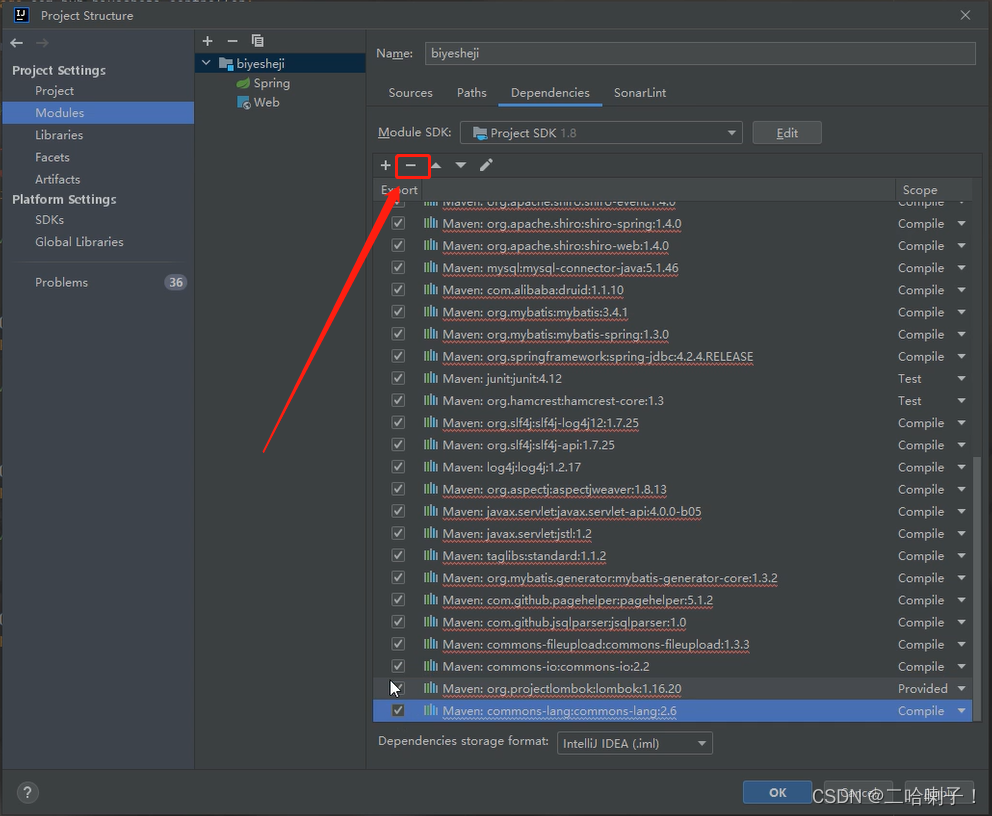Switch to the SonarLint tab

[x=640, y=92]
